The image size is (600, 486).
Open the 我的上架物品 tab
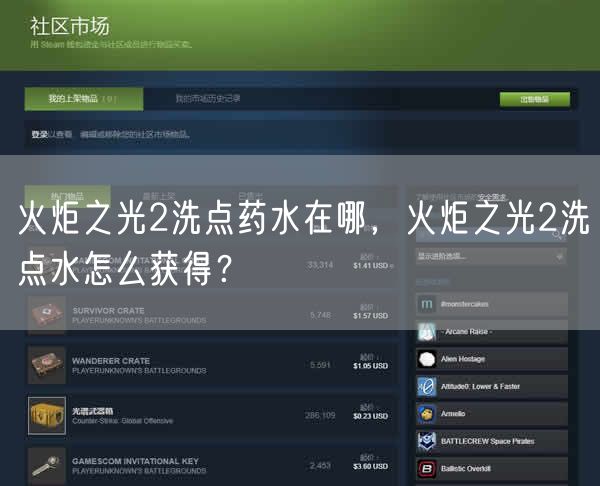coord(84,99)
